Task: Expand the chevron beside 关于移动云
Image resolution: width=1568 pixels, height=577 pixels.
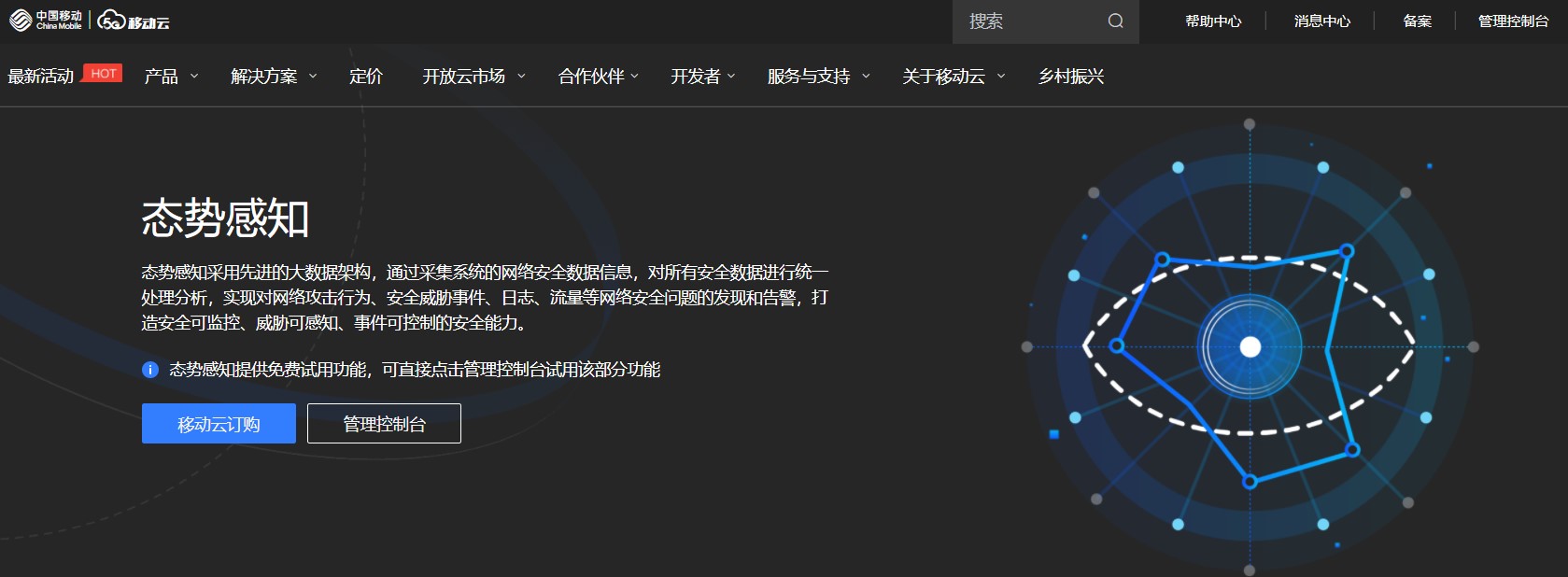Action: [x=1001, y=77]
